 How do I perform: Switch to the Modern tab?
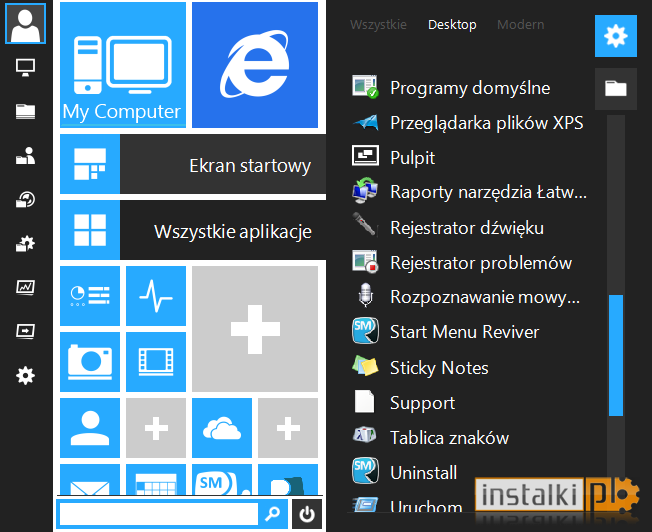click(521, 25)
